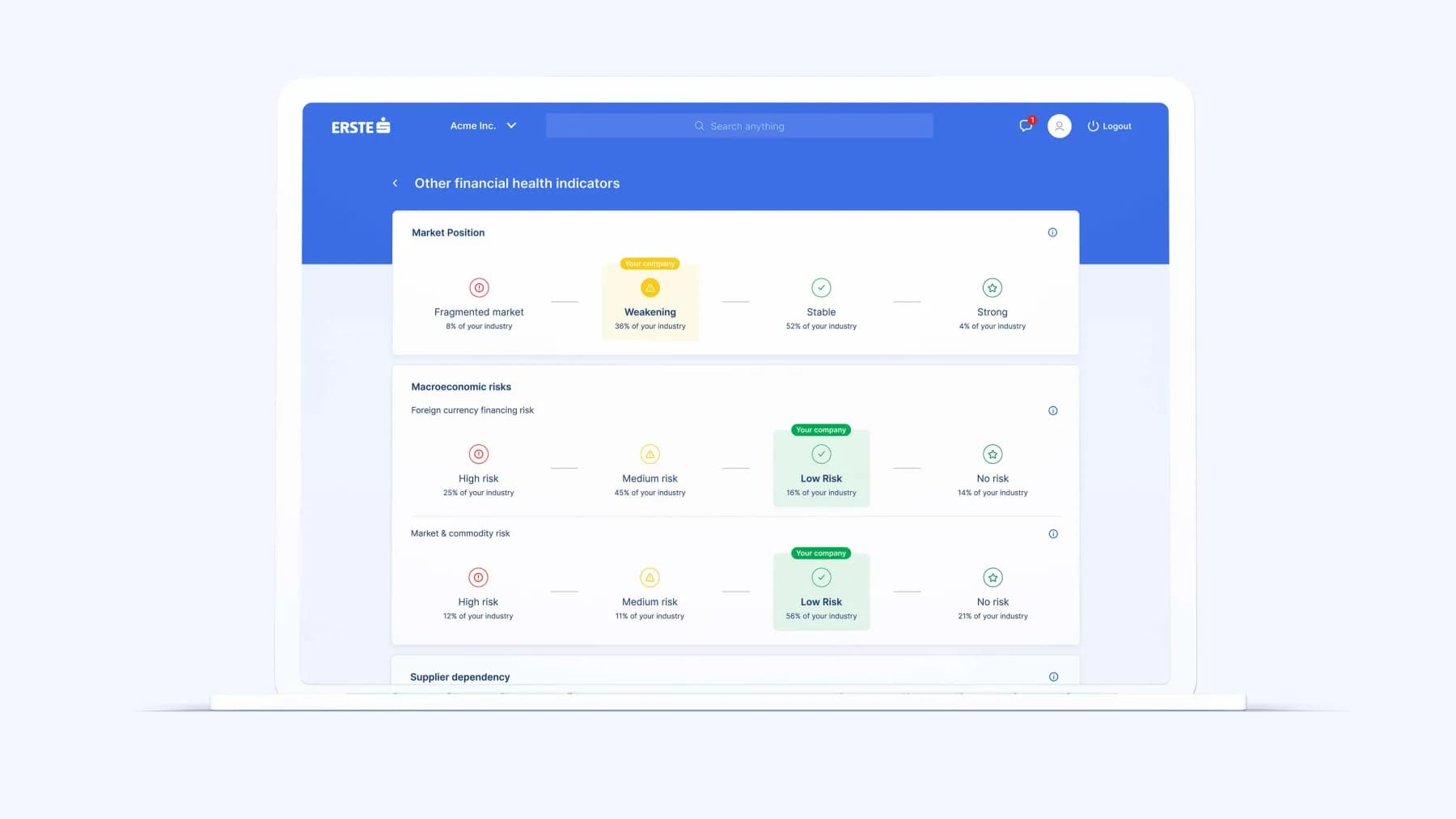Open the user profile avatar
The height and width of the screenshot is (819, 1456).
coord(1060,126)
